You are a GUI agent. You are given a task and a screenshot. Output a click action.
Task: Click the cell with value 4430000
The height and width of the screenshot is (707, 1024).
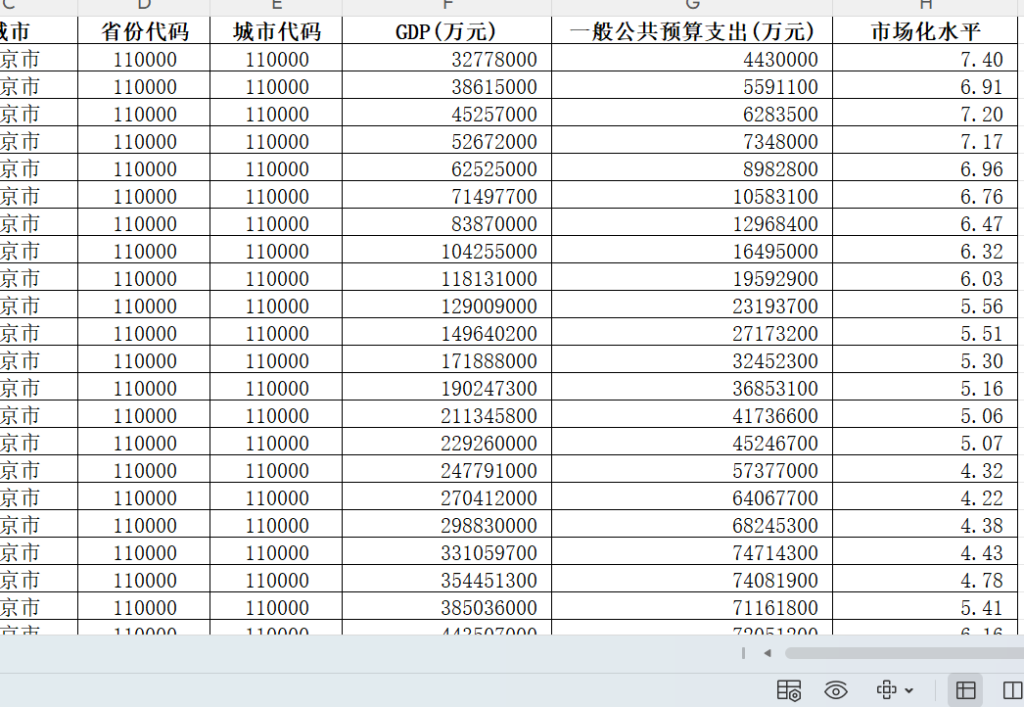[x=691, y=59]
